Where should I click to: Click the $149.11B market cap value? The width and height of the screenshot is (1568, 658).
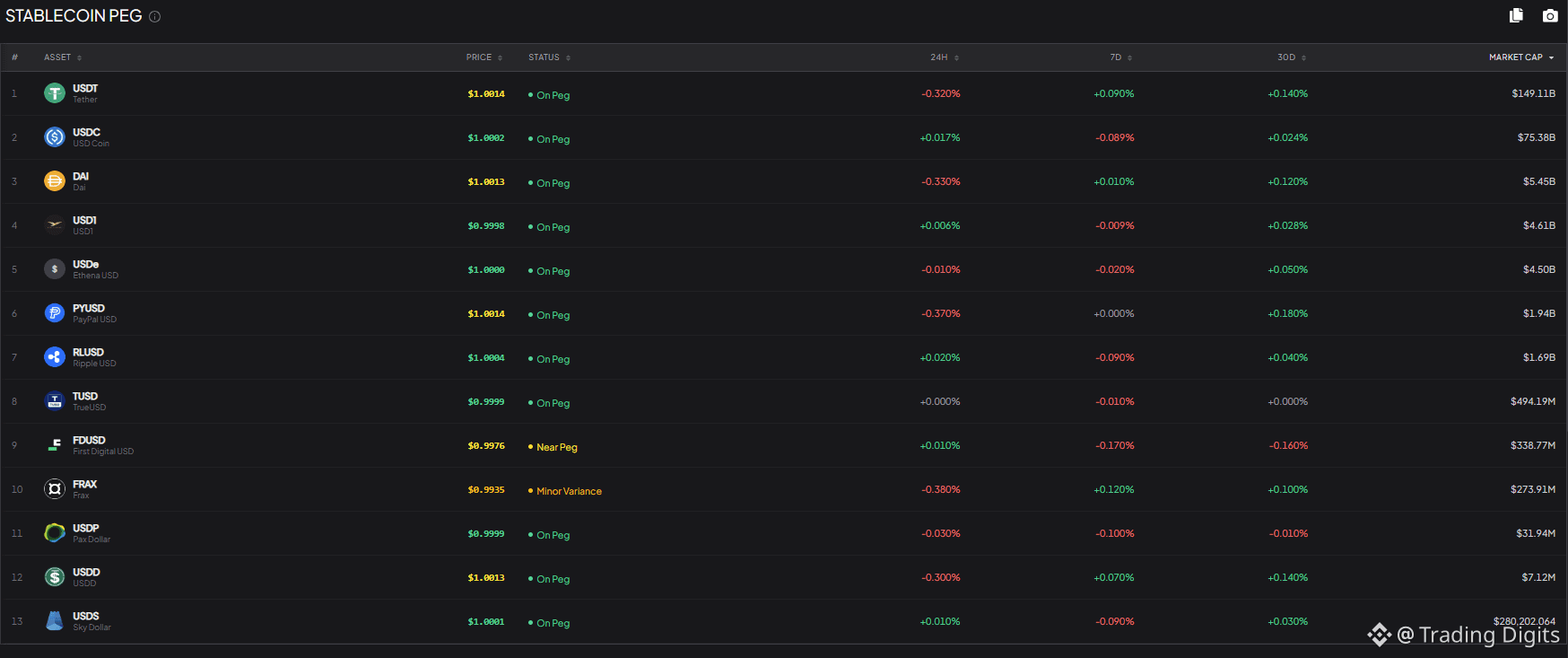click(x=1533, y=93)
